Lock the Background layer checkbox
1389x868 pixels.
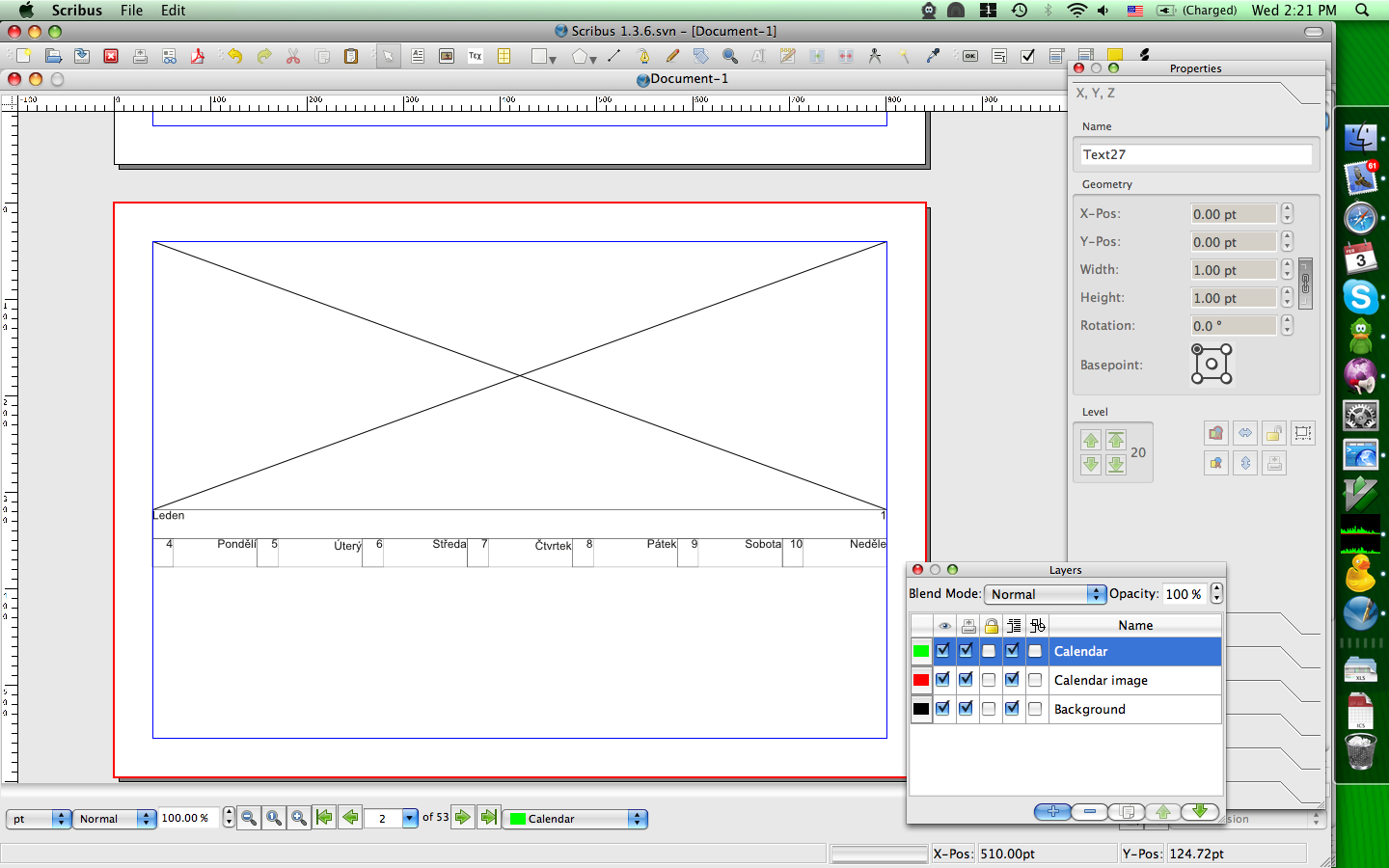(x=989, y=709)
